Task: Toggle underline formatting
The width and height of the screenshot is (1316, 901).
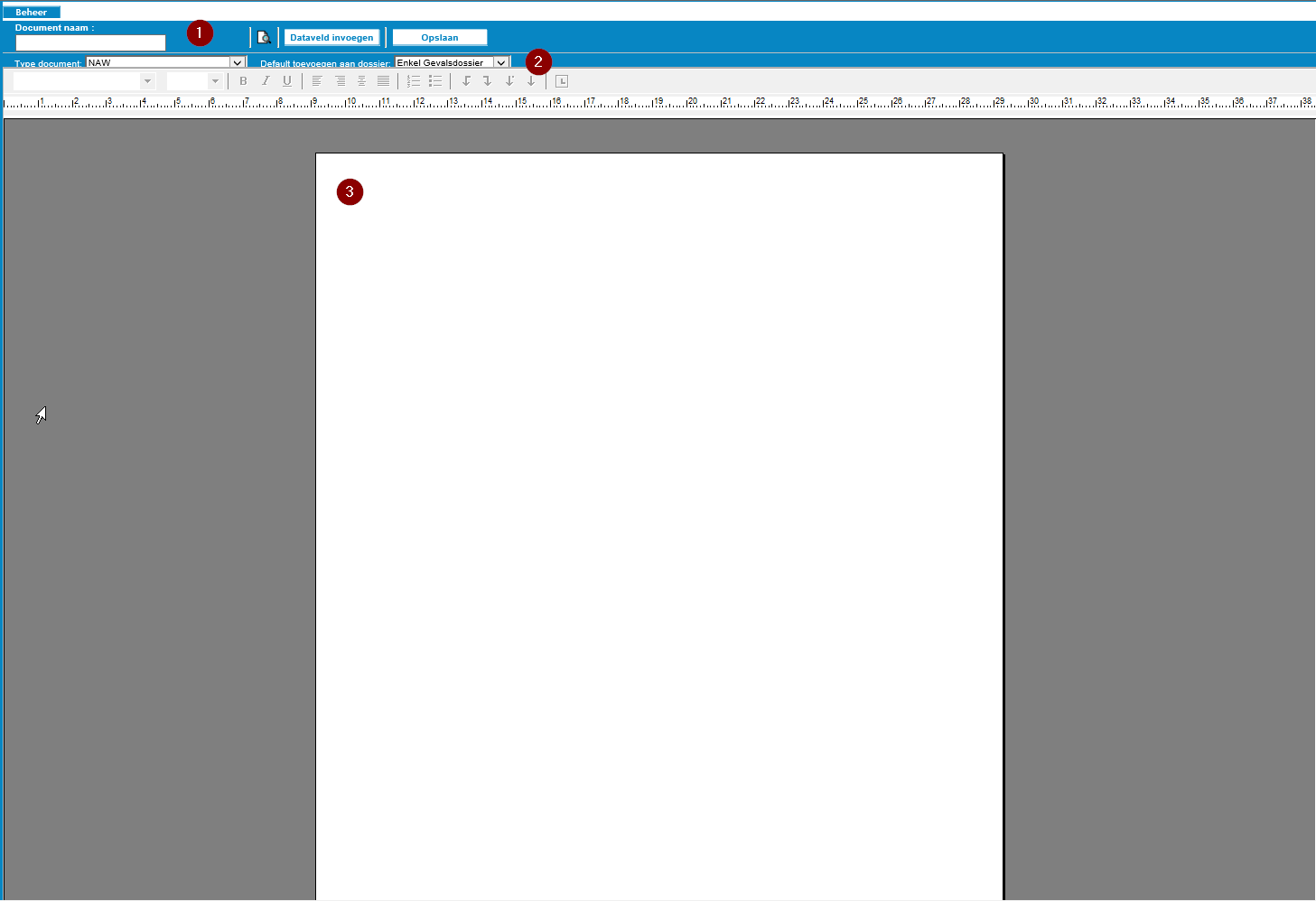Action: click(x=287, y=81)
